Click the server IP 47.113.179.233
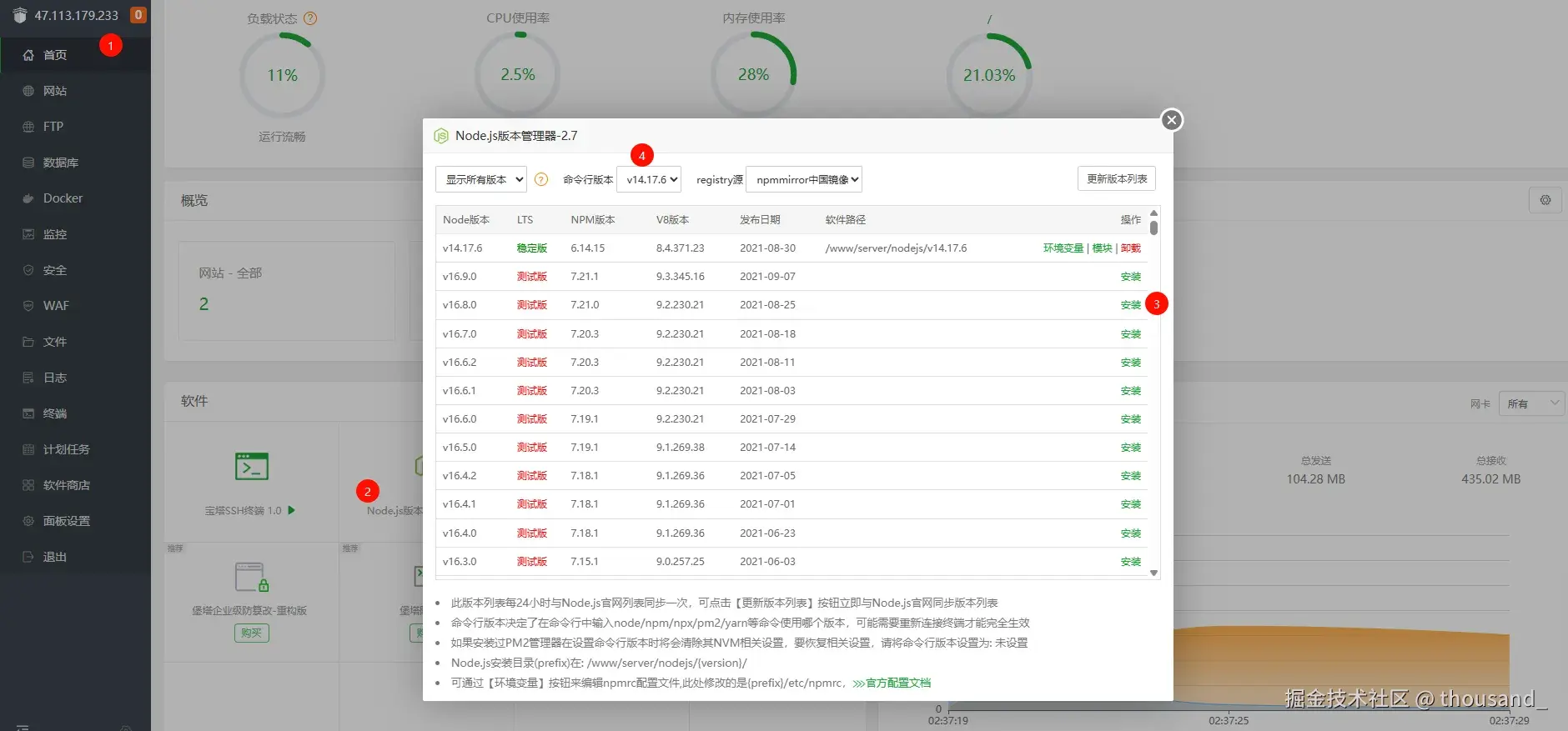Viewport: 1568px width, 731px height. tap(77, 15)
